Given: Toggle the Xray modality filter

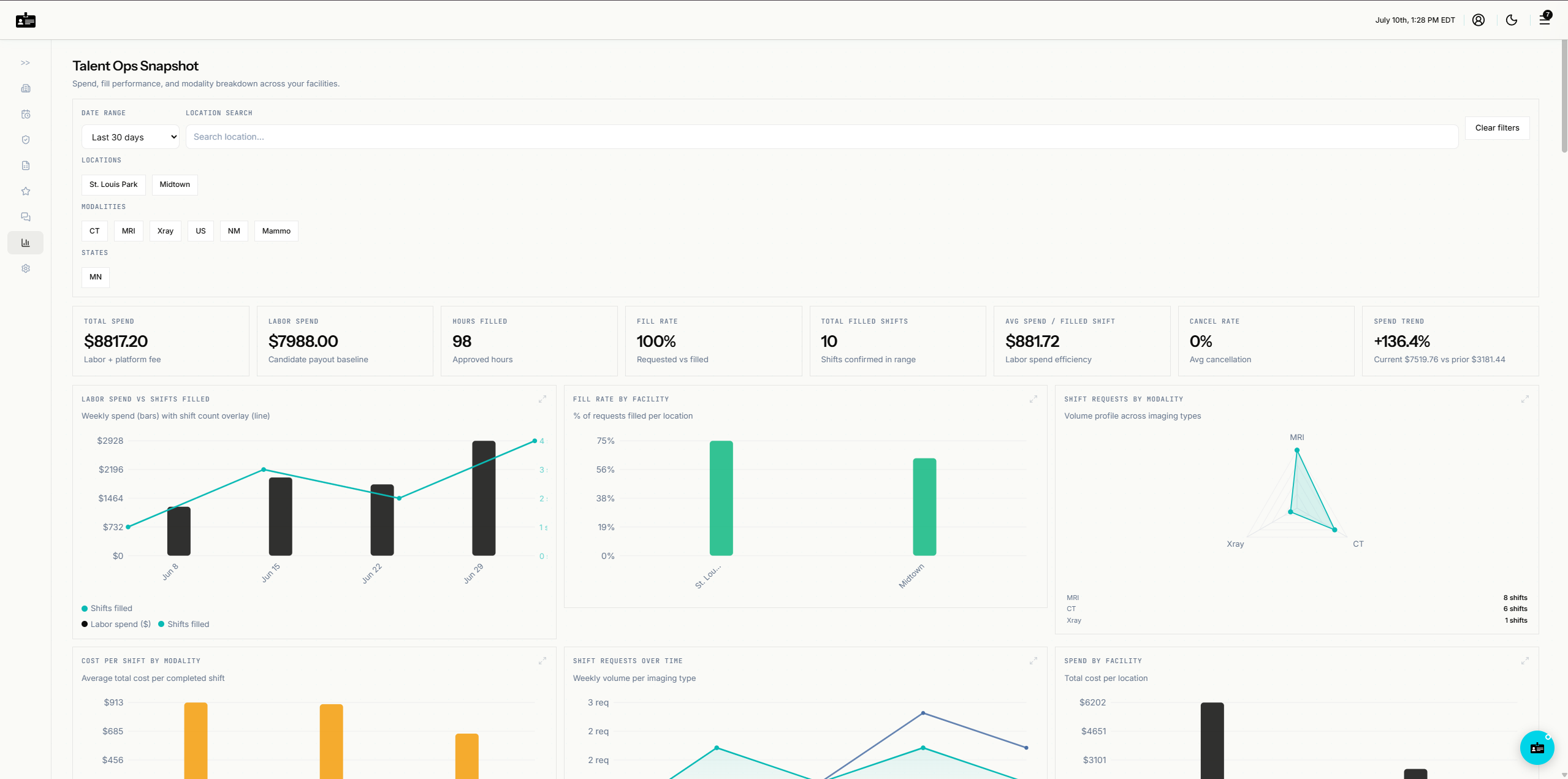Looking at the screenshot, I should 166,231.
